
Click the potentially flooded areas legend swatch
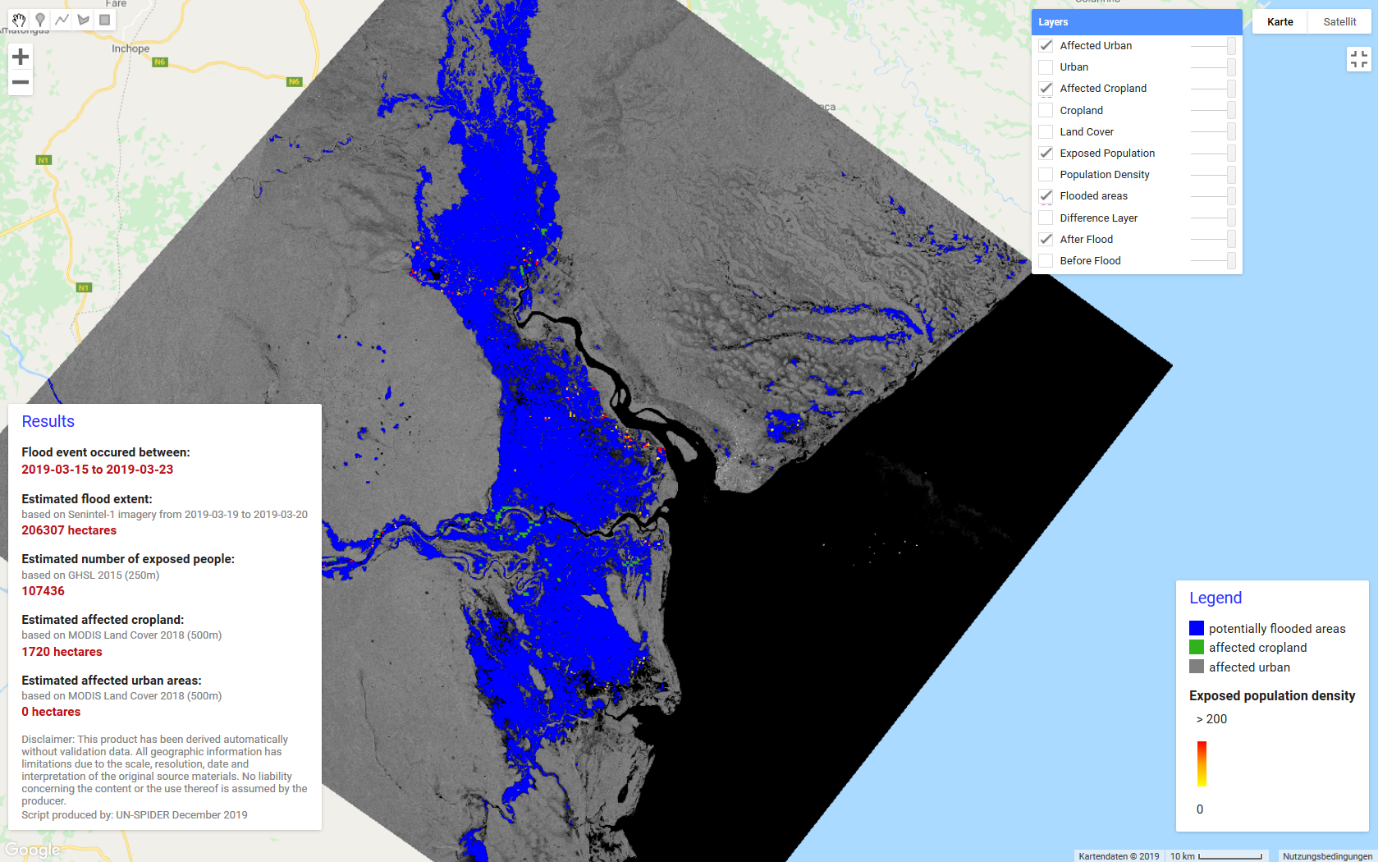[x=1195, y=627]
